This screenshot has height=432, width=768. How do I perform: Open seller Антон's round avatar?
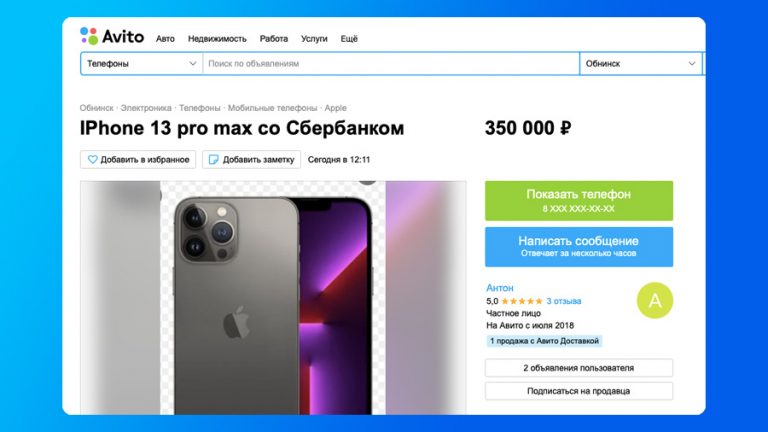(655, 300)
